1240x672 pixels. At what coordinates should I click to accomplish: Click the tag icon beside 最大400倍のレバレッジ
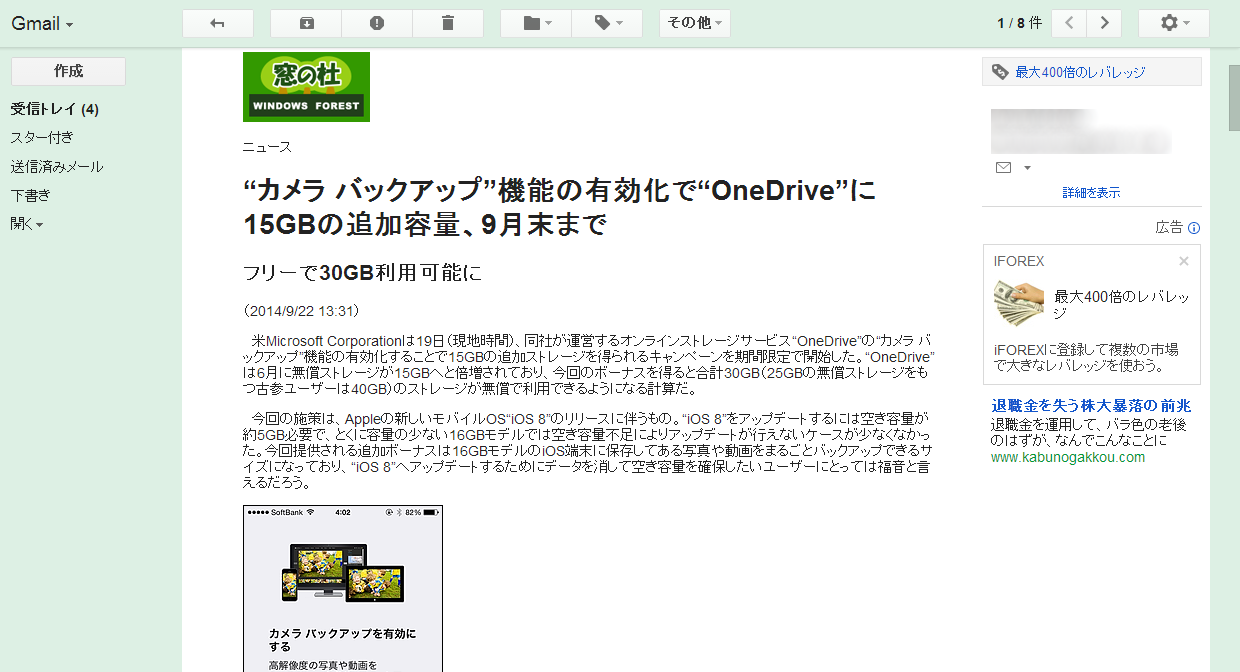[x=1000, y=72]
